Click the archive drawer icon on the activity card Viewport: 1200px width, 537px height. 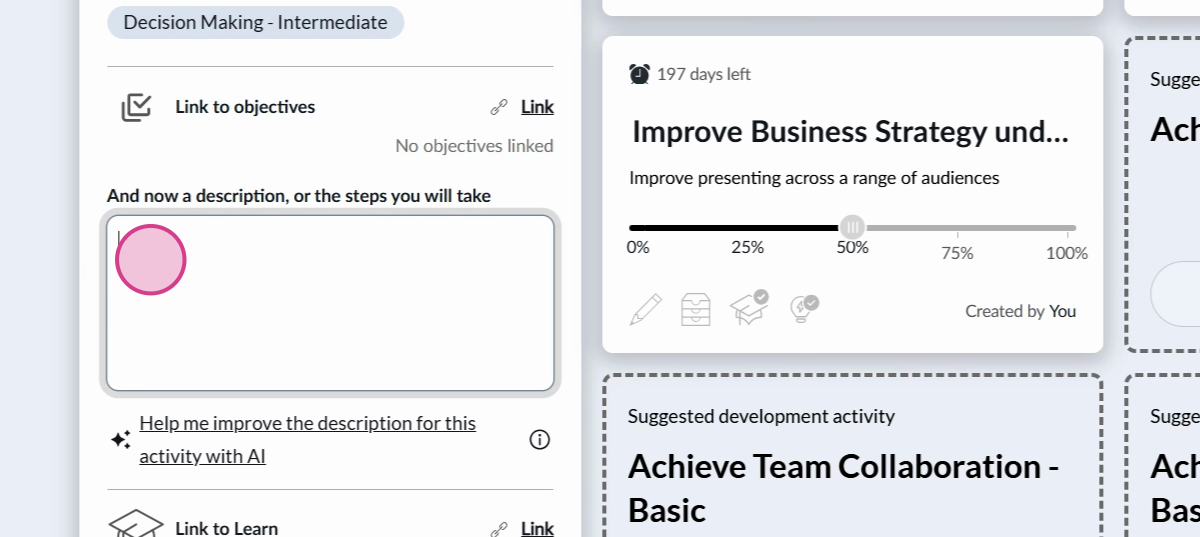tap(696, 310)
